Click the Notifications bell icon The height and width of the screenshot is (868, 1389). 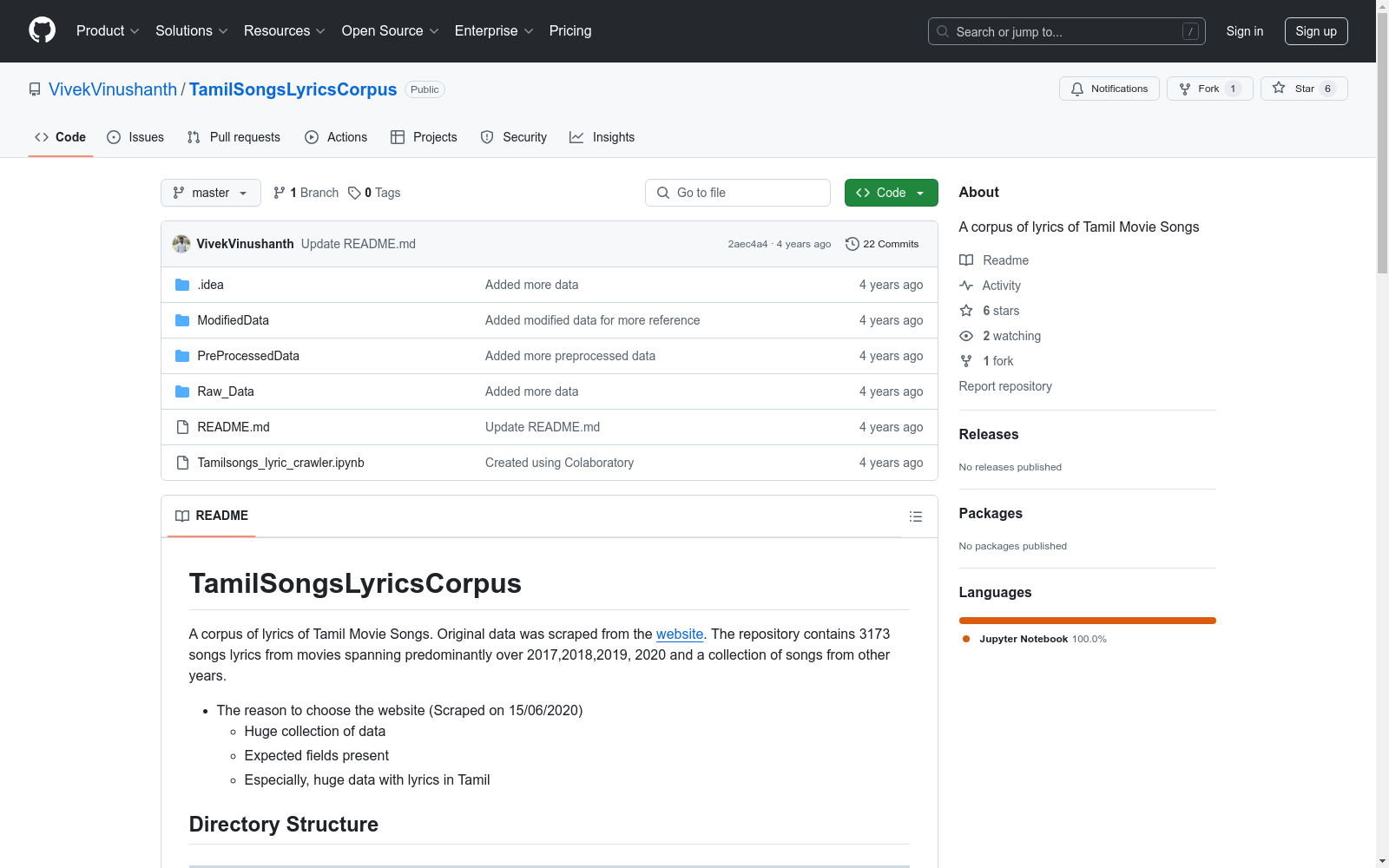(1077, 89)
